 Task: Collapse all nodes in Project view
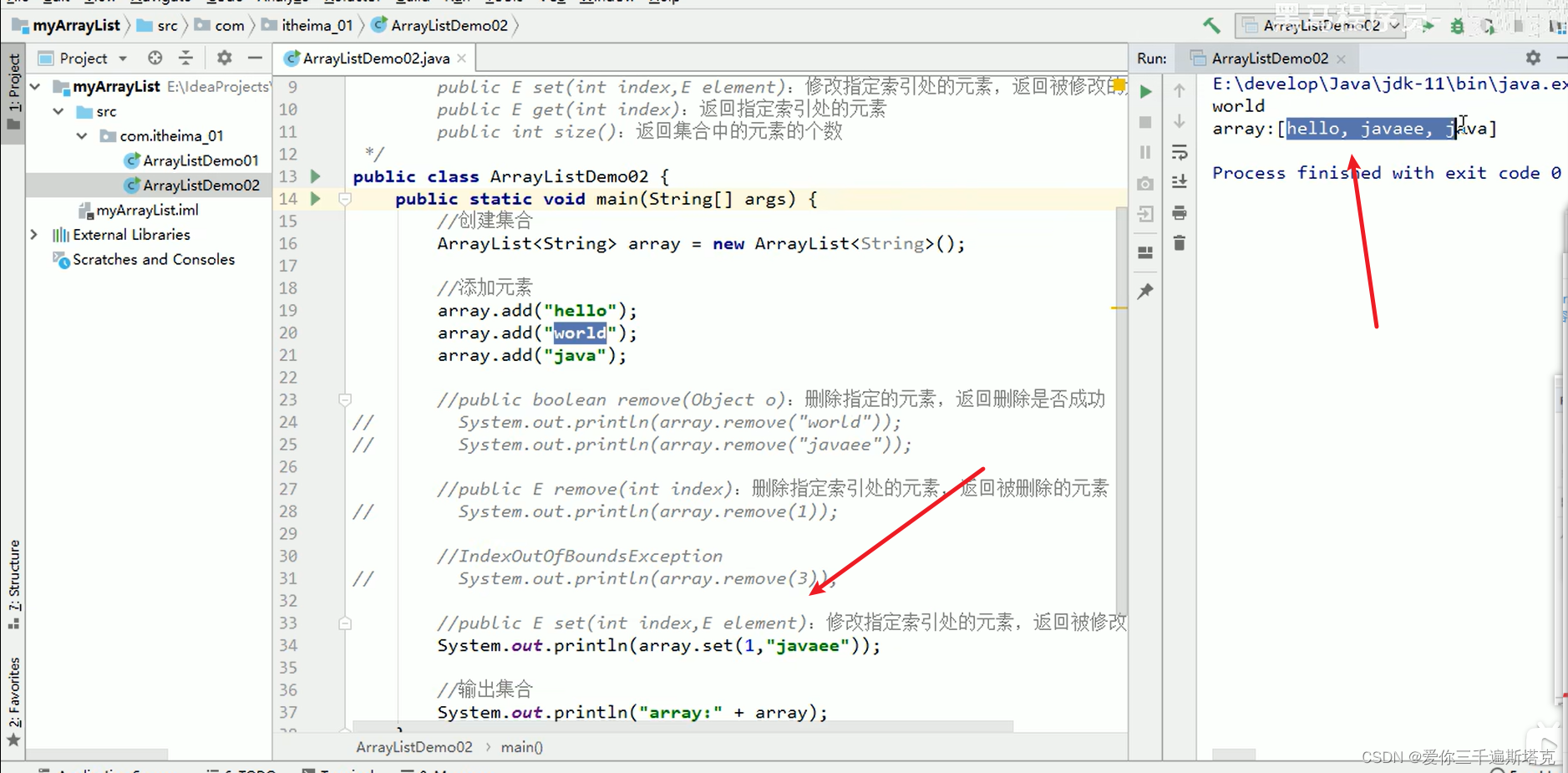[x=185, y=58]
